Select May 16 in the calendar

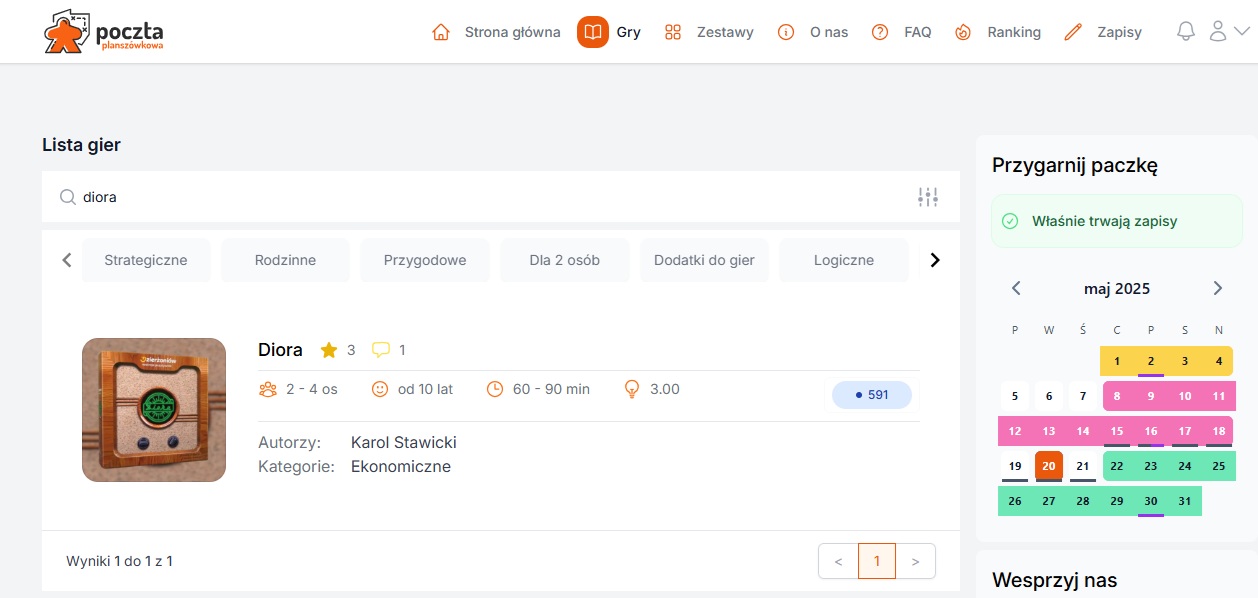1151,431
